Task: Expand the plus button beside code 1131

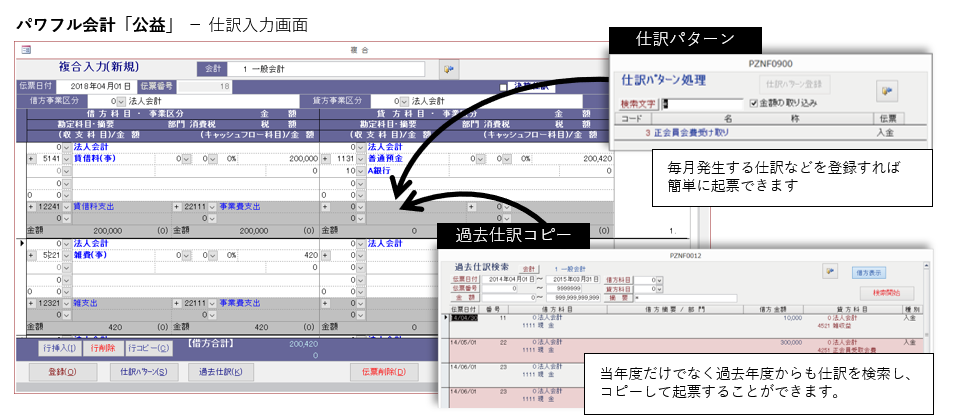Action: (325, 158)
